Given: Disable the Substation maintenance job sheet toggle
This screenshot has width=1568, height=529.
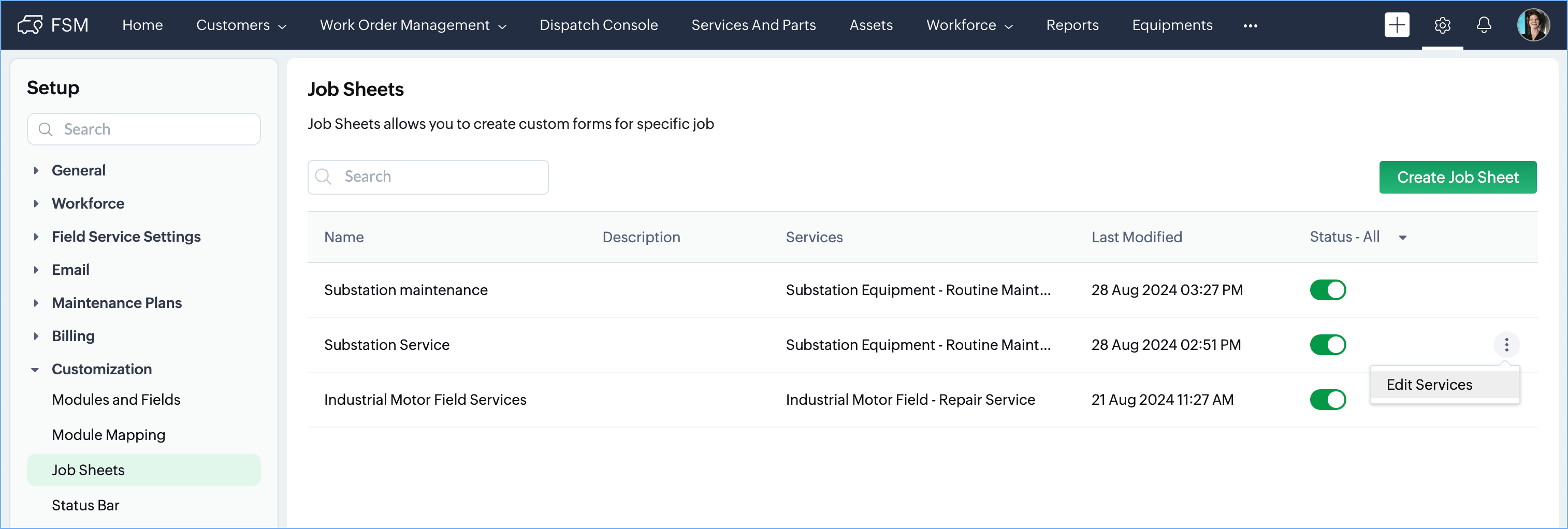Looking at the screenshot, I should click(1328, 290).
